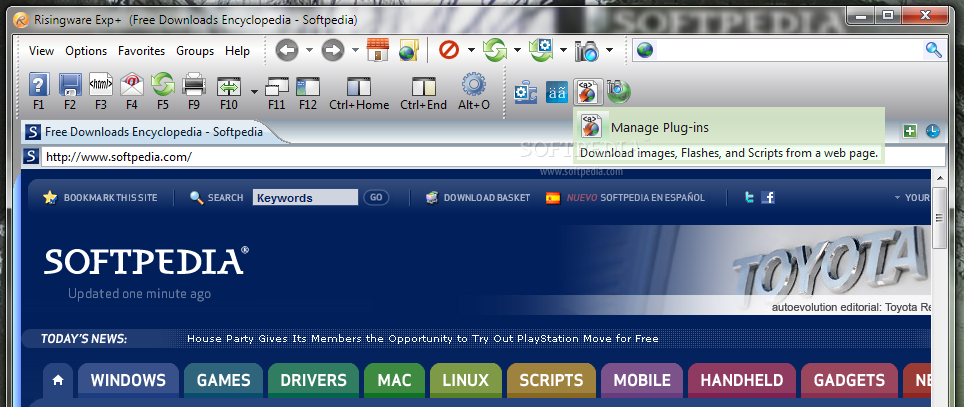Click the Ctrl+Home split view icon

(x=359, y=86)
